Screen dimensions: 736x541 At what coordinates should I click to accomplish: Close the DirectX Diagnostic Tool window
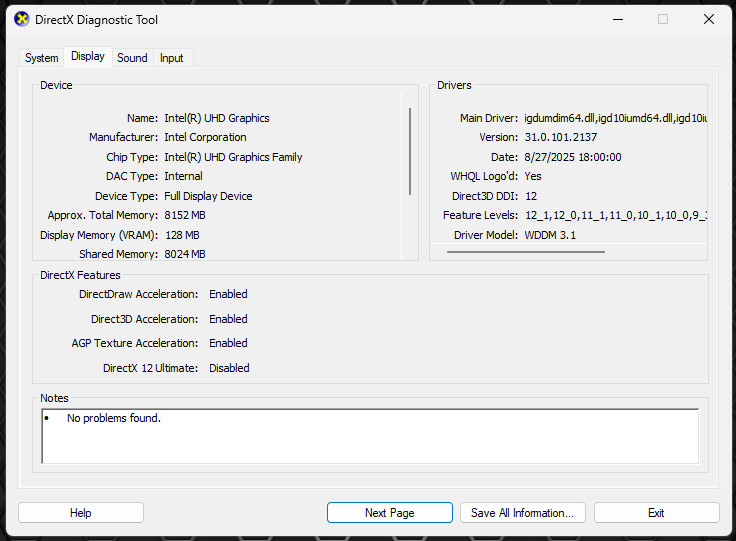coord(709,19)
